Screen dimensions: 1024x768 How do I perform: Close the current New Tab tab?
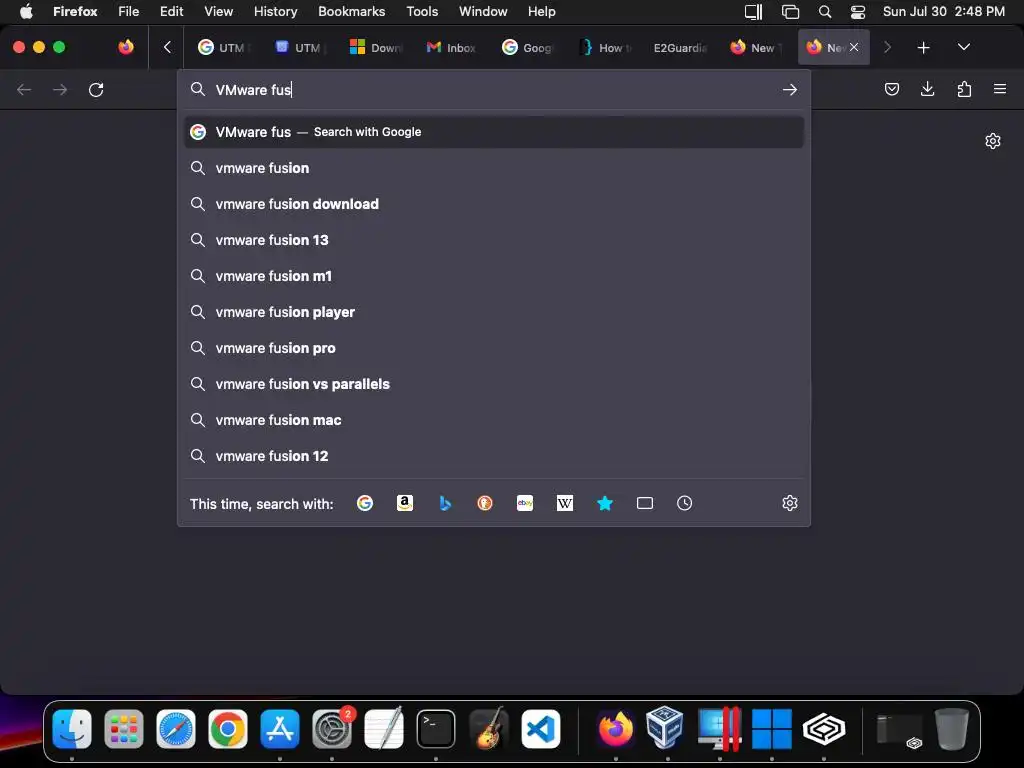(x=854, y=47)
